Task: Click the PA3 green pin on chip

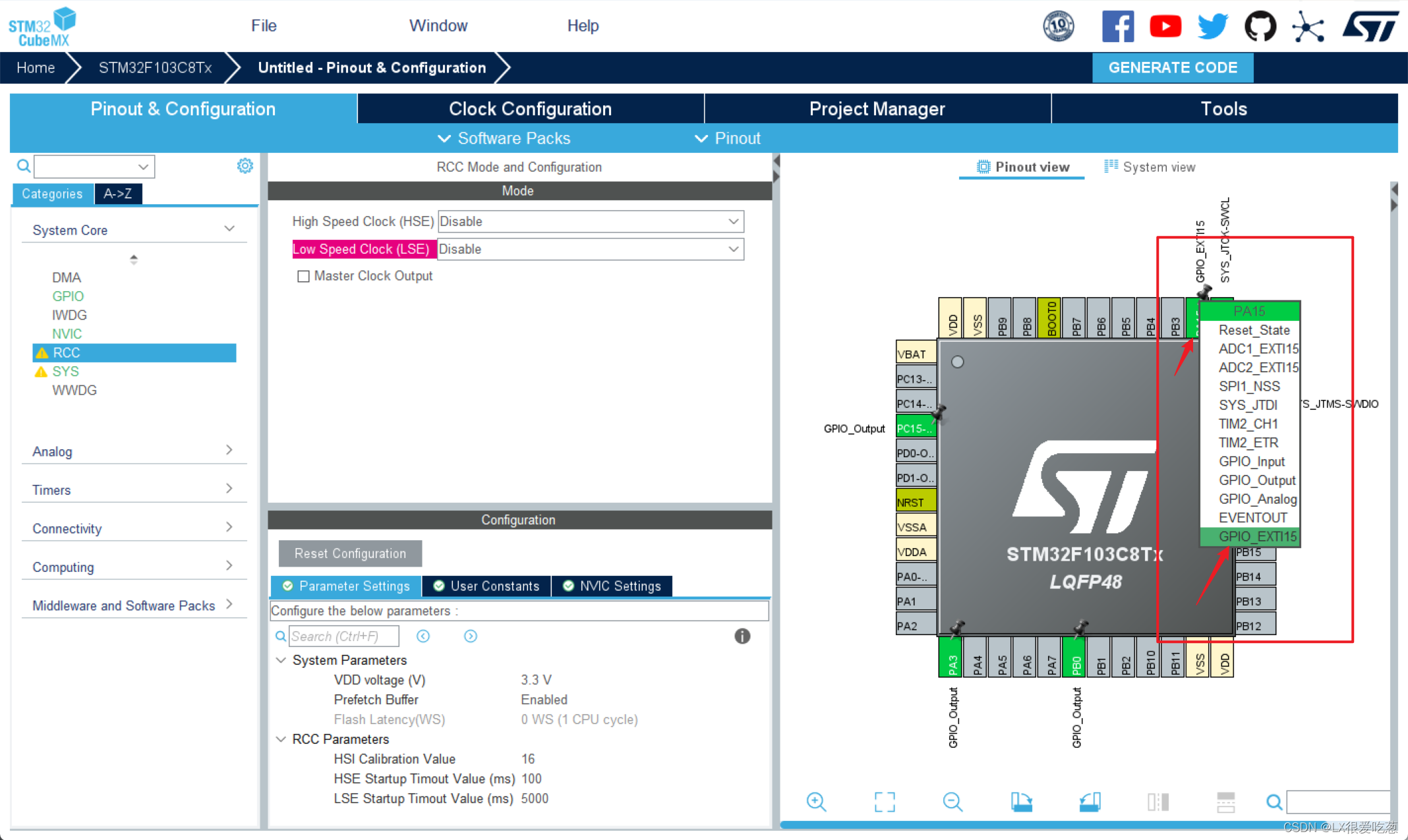Action: click(x=952, y=658)
